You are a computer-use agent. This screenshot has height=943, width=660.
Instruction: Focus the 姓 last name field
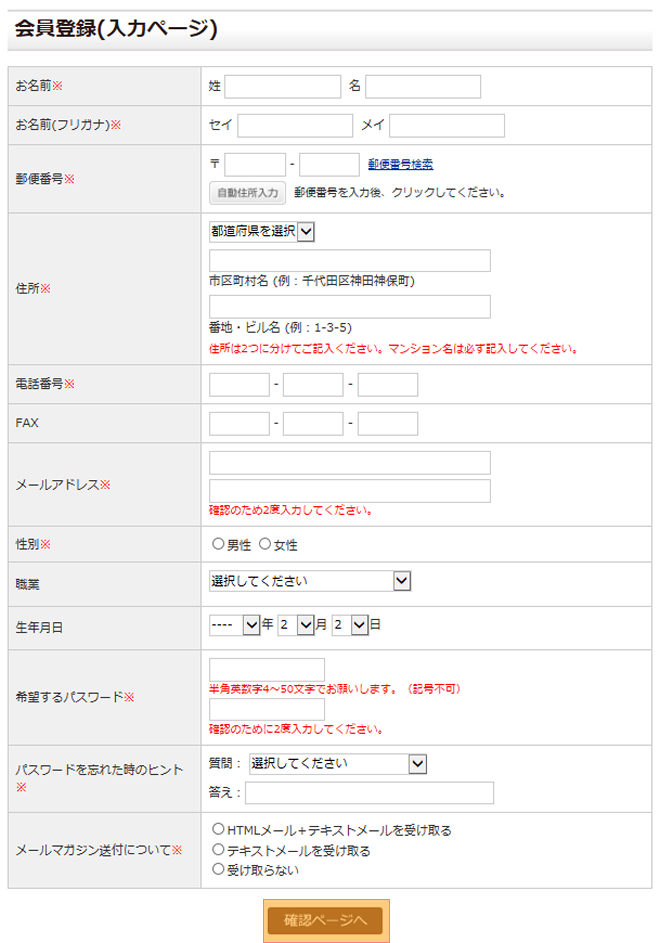pos(283,87)
